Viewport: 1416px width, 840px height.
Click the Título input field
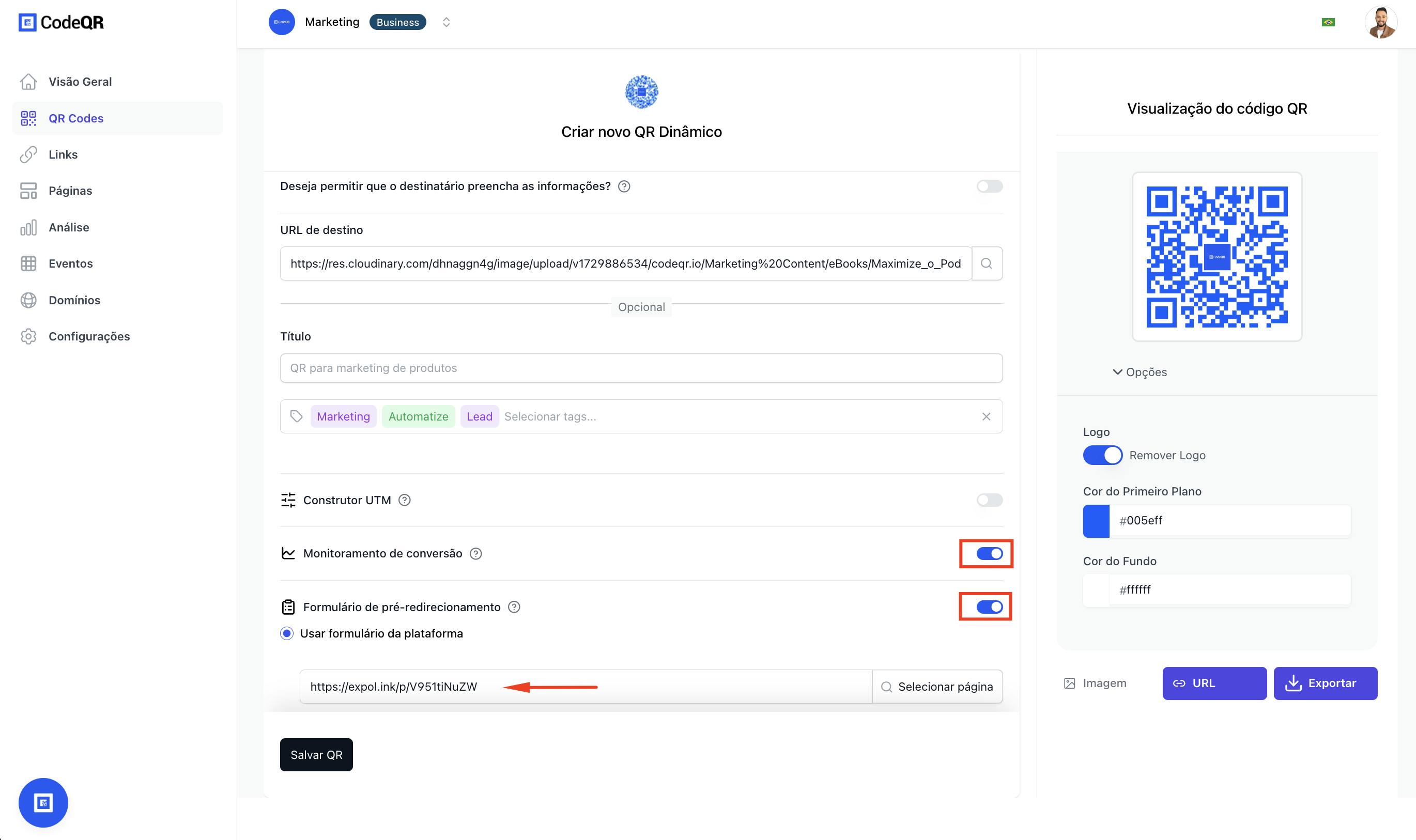click(641, 368)
